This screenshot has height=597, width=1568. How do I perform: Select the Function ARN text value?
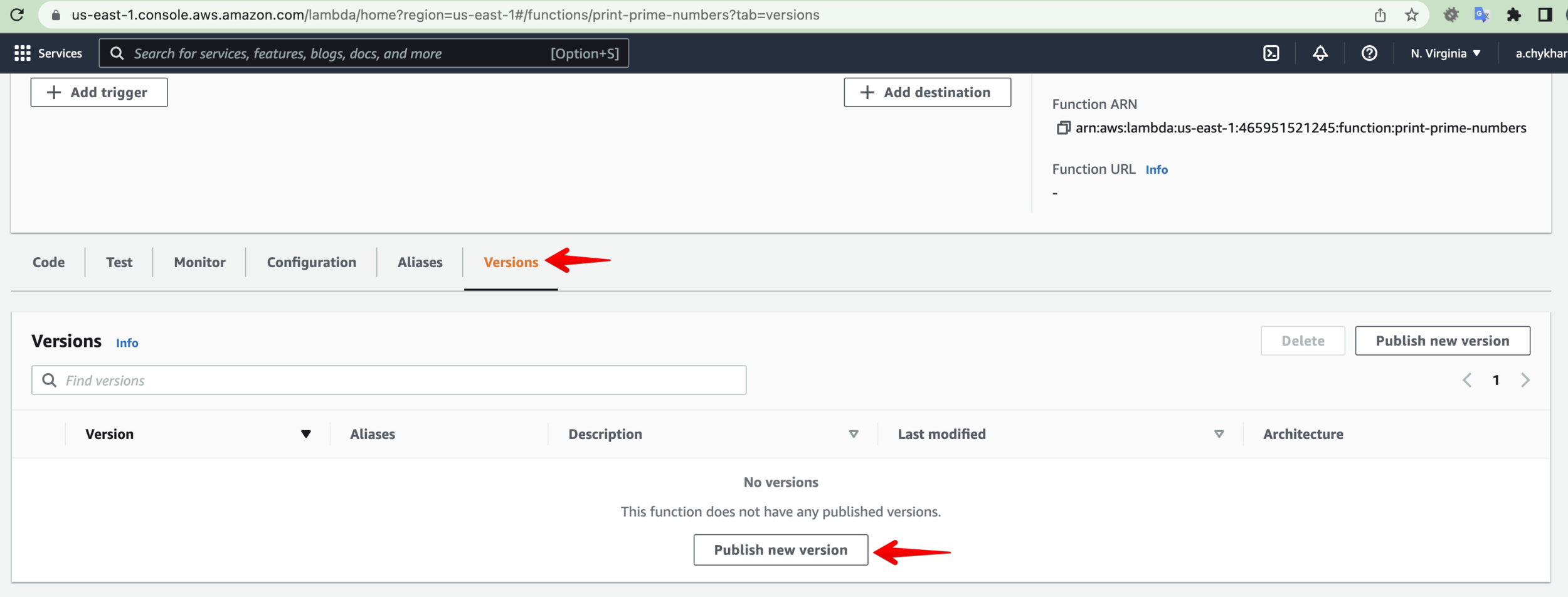pyautogui.click(x=1301, y=128)
